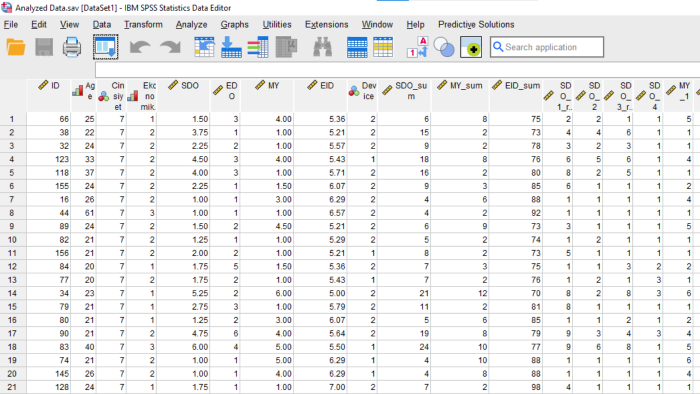Open the Data menu
This screenshot has width=700, height=394.
pos(102,25)
